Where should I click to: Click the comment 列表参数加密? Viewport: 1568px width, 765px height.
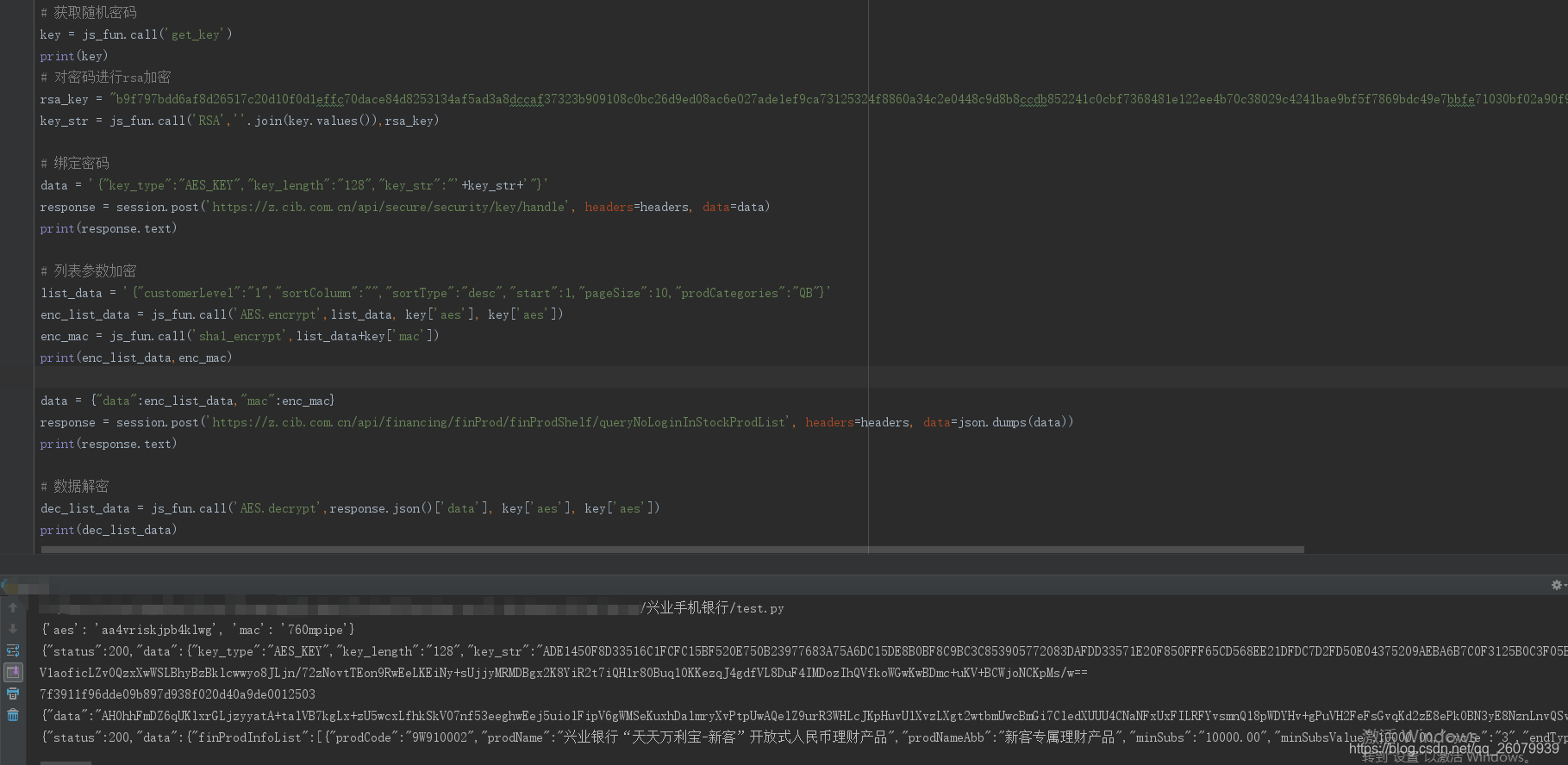pyautogui.click(x=89, y=271)
